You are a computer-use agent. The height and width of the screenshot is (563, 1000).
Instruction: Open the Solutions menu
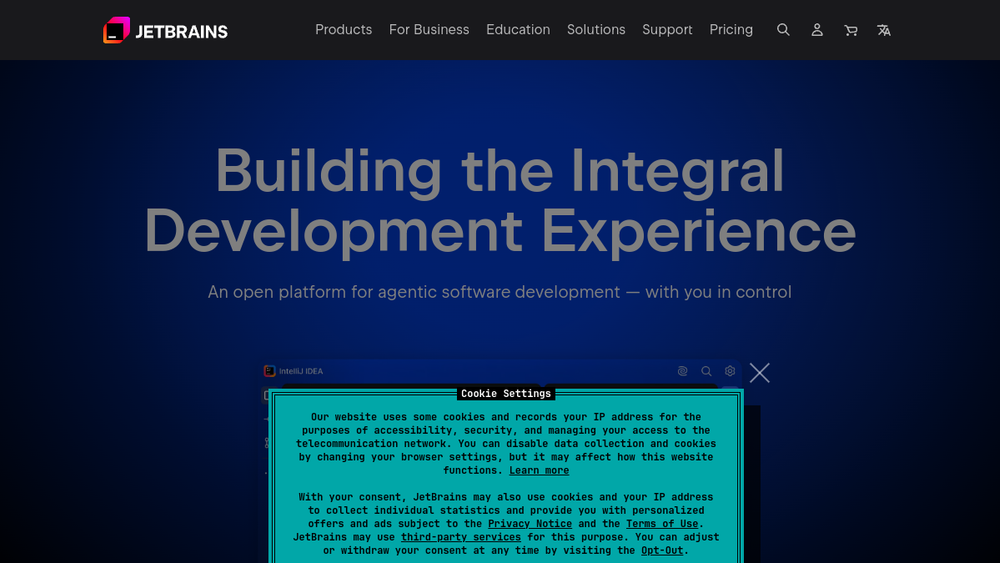pos(596,30)
